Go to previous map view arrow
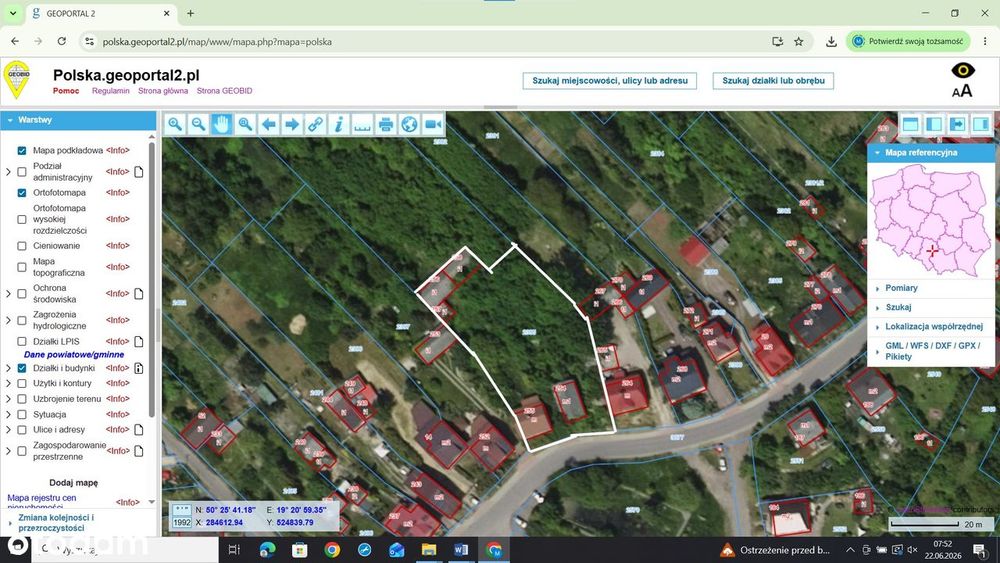Screen dimensions: 1000x563 coord(268,124)
